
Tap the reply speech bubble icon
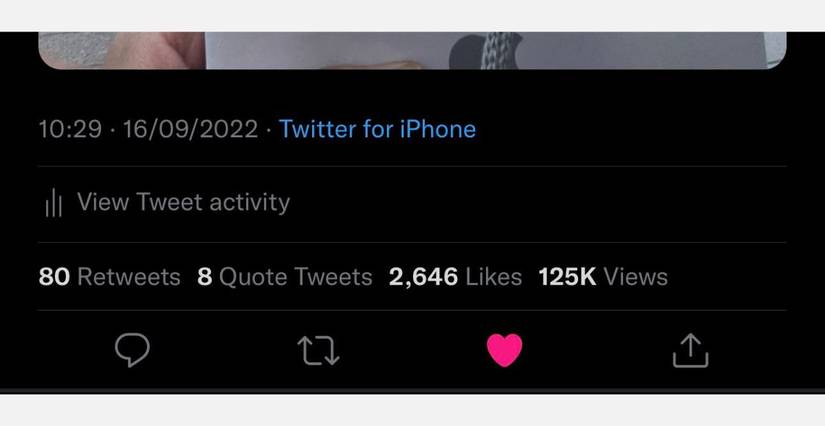[x=132, y=350]
